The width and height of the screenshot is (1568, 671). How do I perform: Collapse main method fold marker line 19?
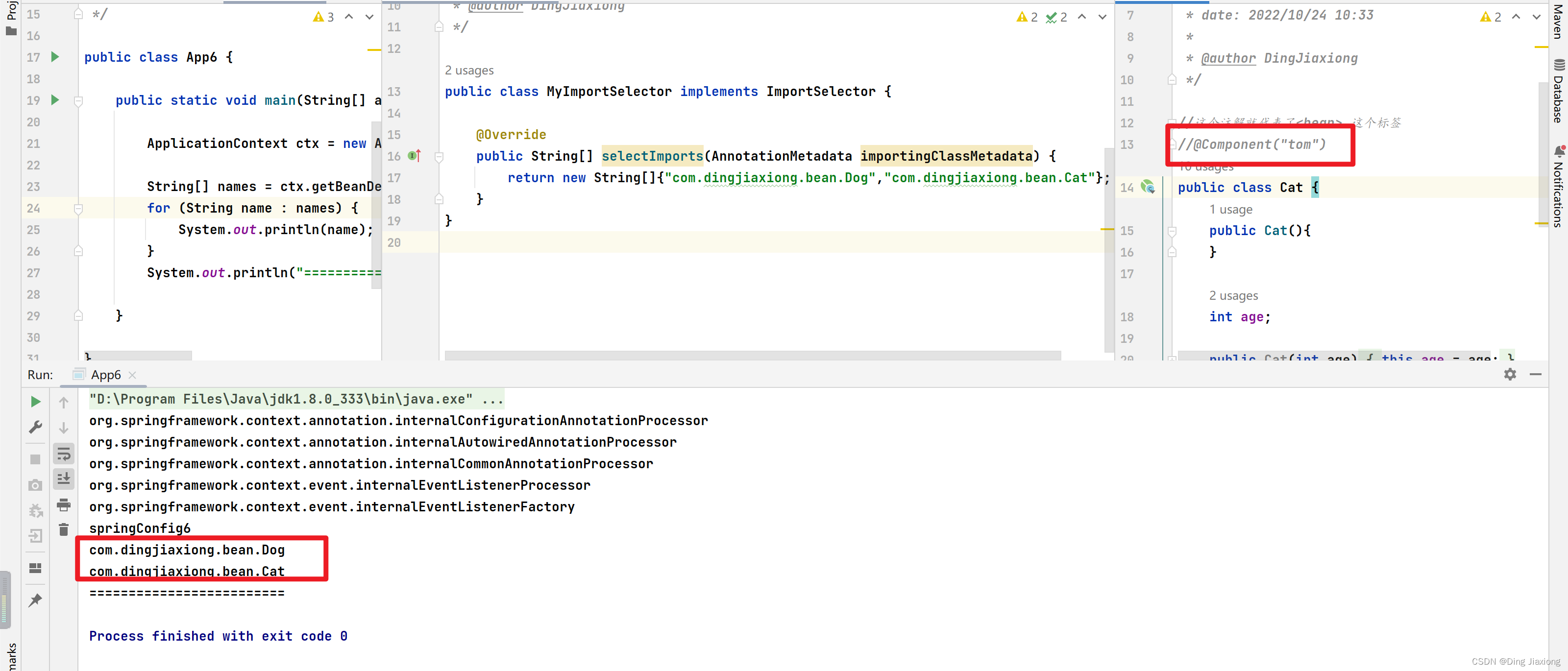click(78, 100)
